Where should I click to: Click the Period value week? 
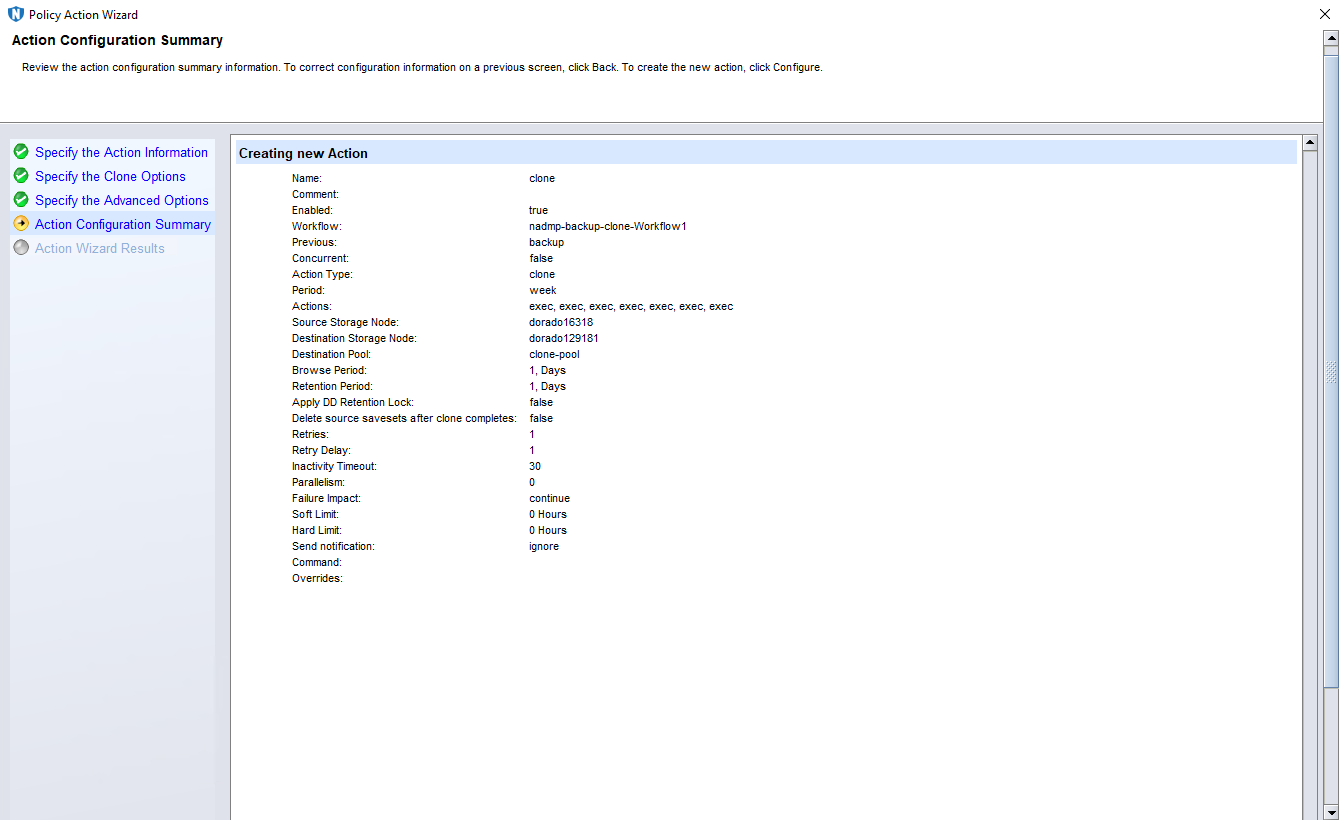click(x=543, y=290)
